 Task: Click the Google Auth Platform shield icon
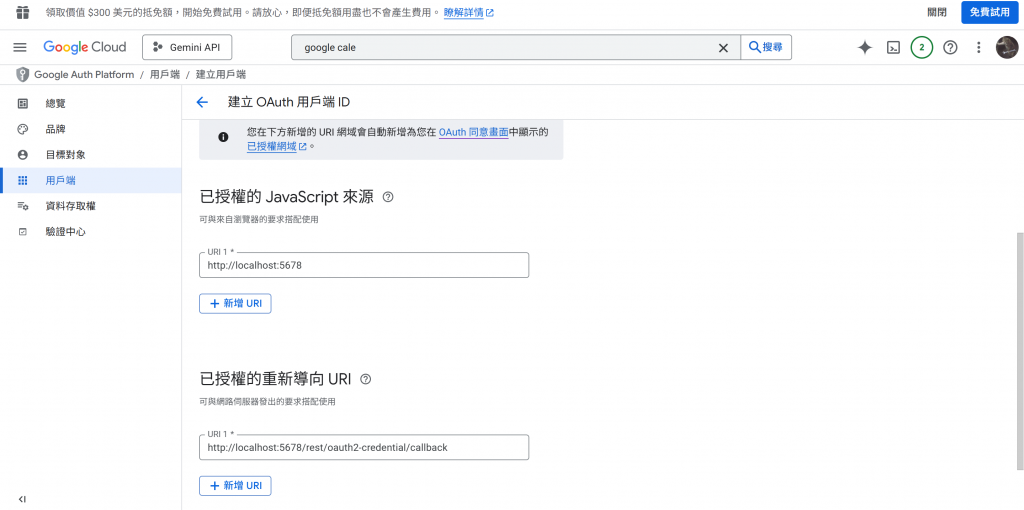(x=22, y=74)
